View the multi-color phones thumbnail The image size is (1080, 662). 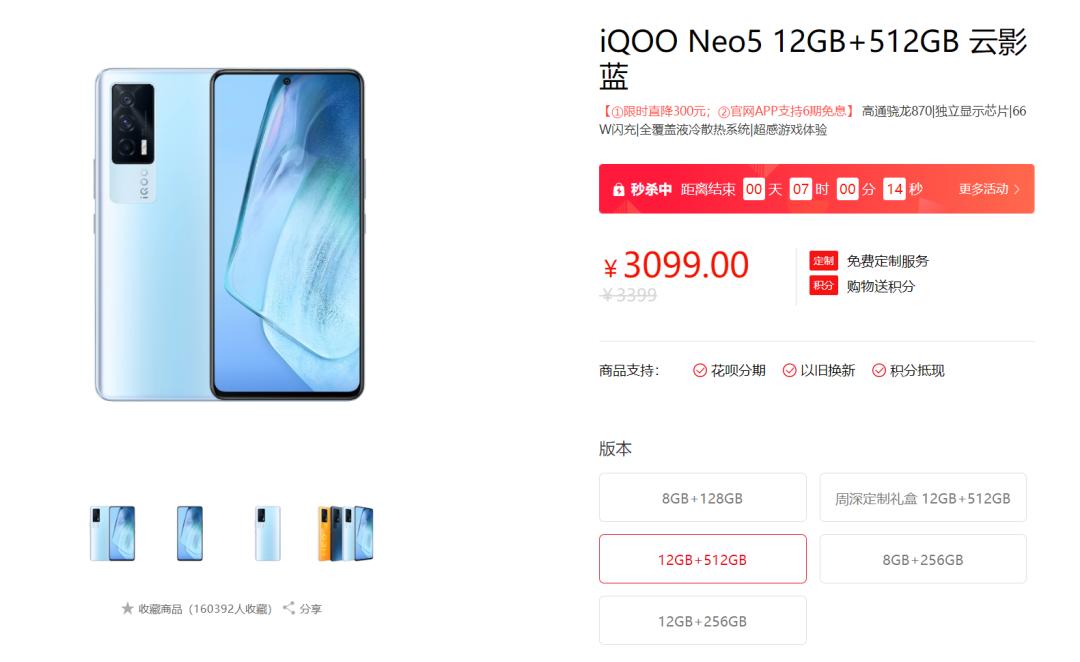(x=346, y=533)
